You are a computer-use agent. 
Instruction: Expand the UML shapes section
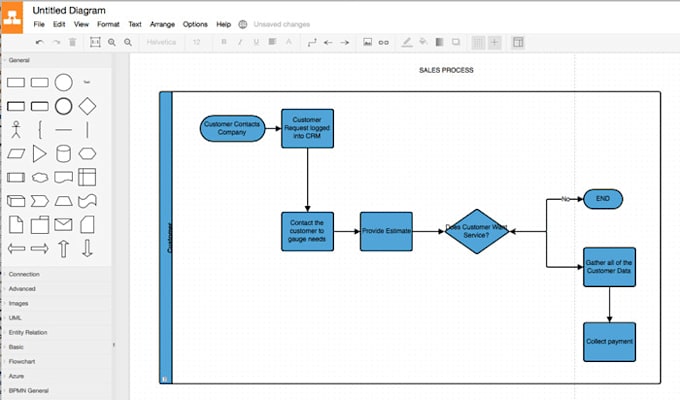[56, 318]
